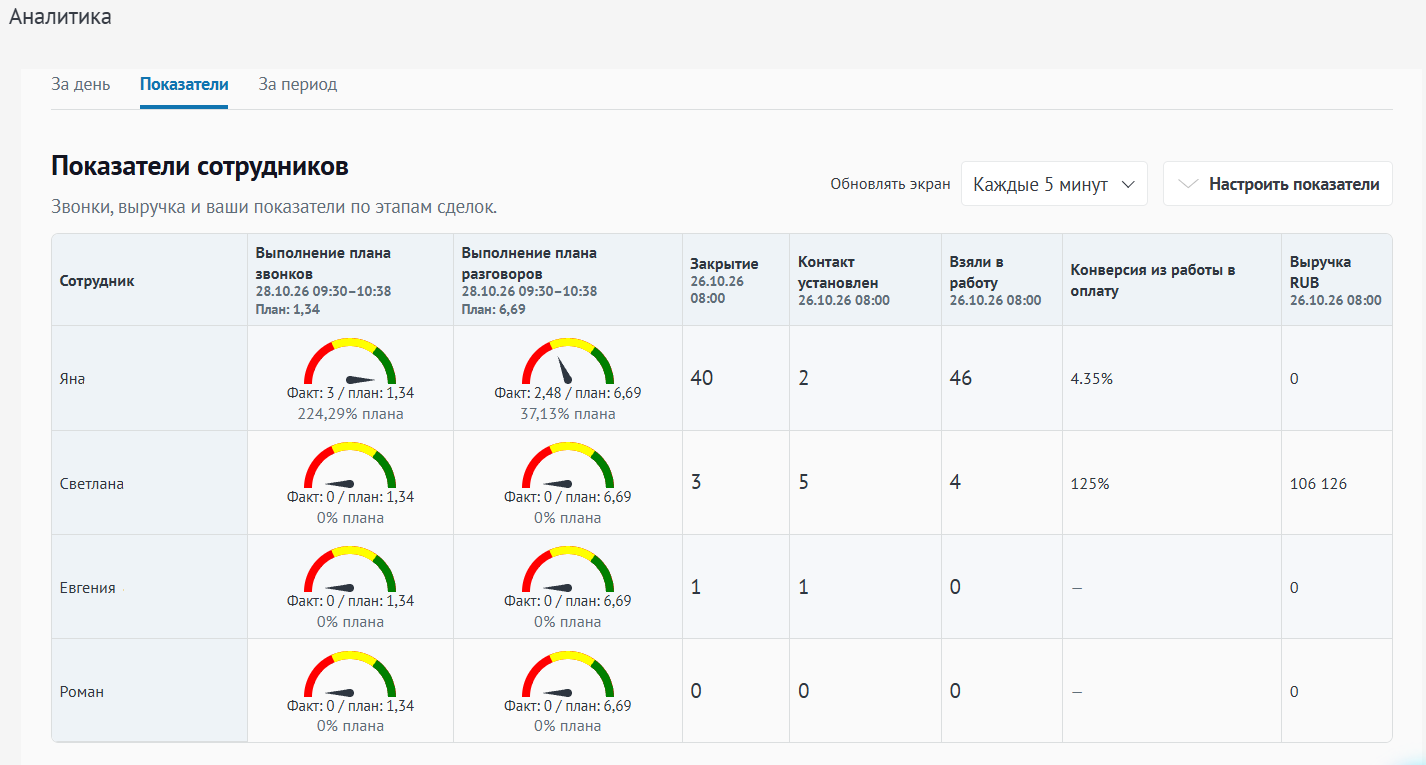The image size is (1426, 765).
Task: Select the Показатели tab
Action: point(184,84)
